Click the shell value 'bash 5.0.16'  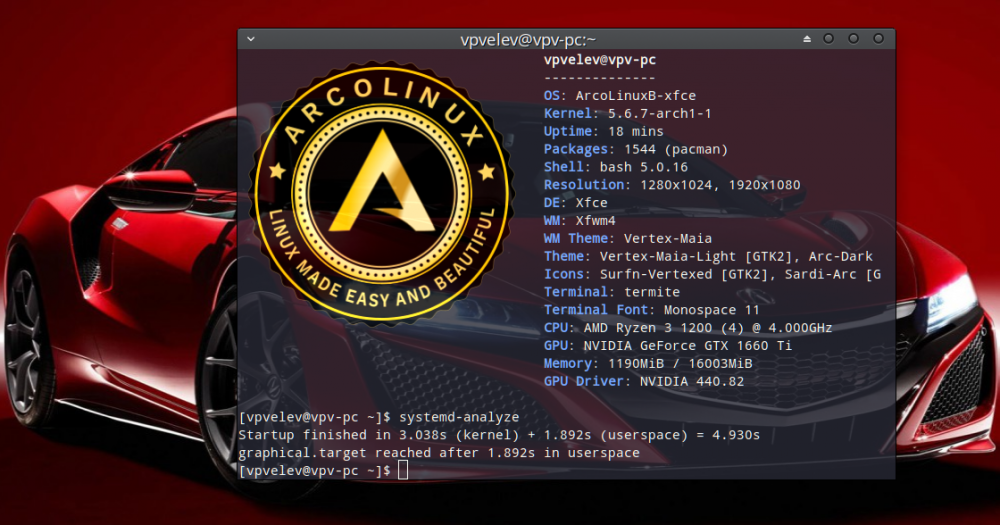click(644, 167)
